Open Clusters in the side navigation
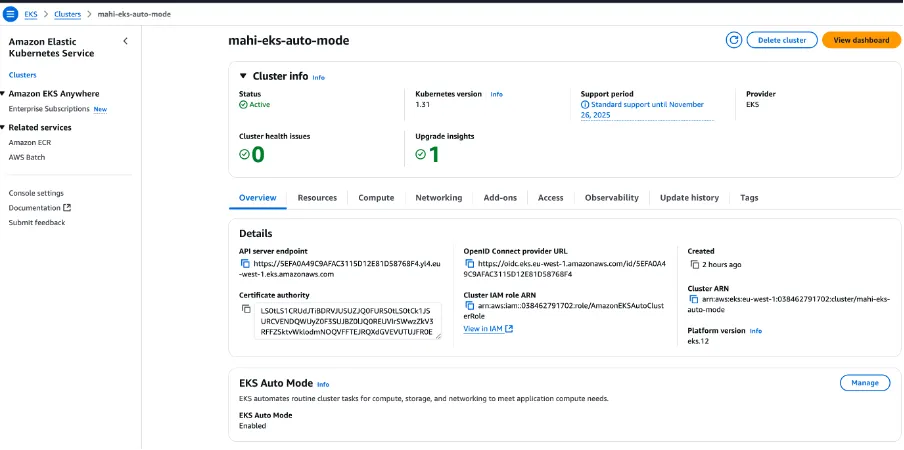 pos(22,75)
